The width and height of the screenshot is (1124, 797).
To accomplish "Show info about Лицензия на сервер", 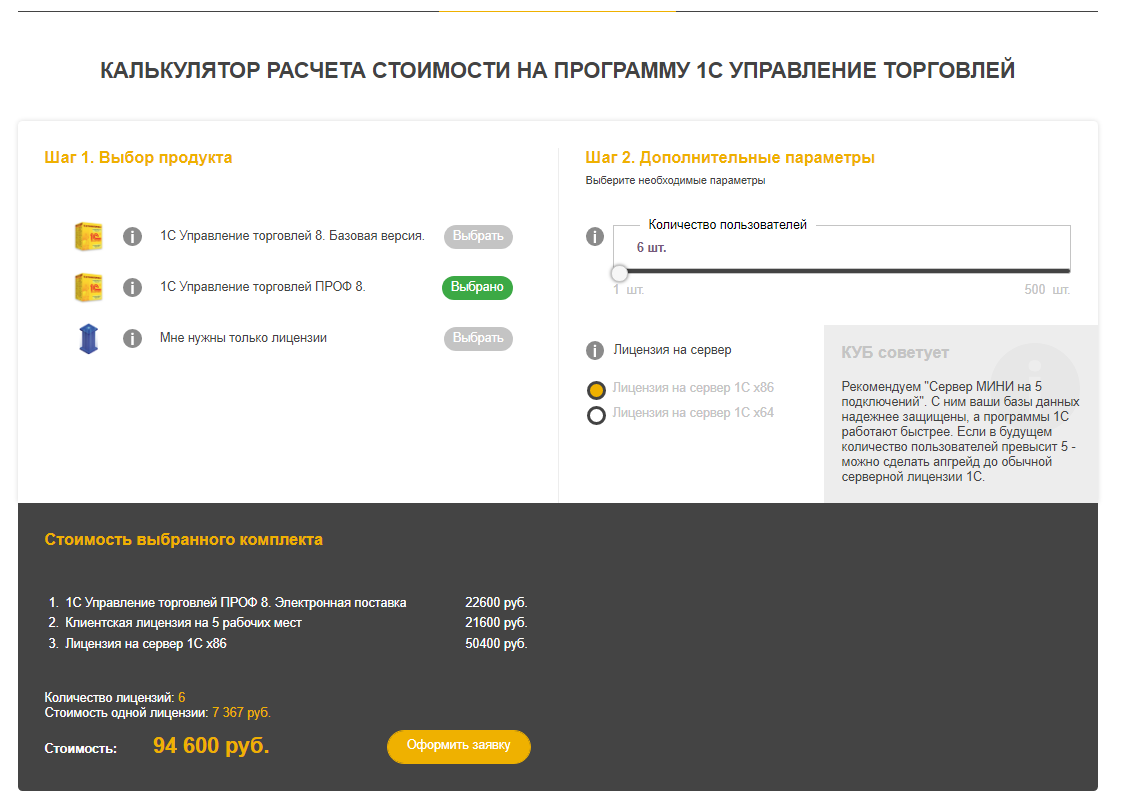I will [595, 350].
